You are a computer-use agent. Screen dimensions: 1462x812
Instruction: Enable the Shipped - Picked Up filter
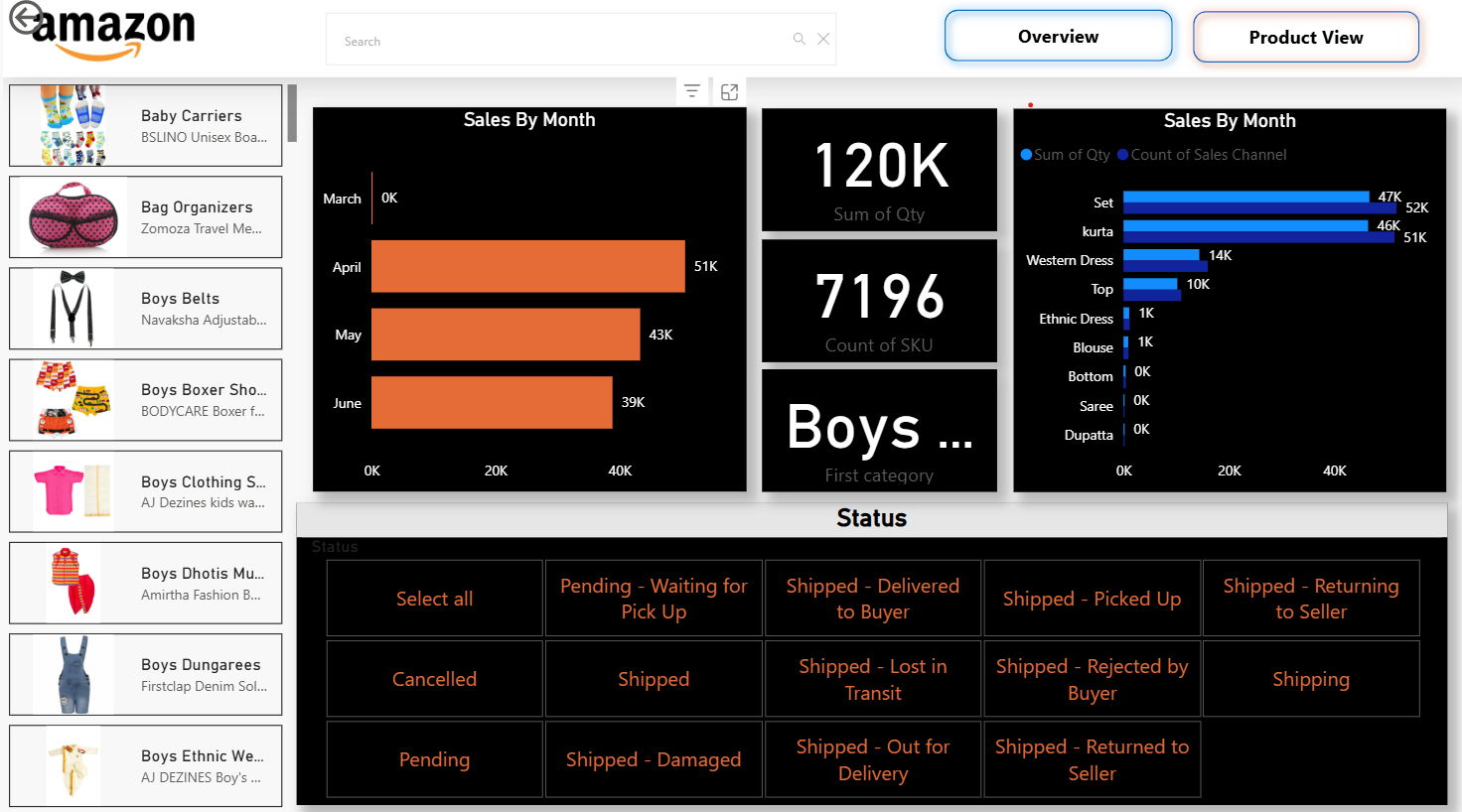[1092, 599]
